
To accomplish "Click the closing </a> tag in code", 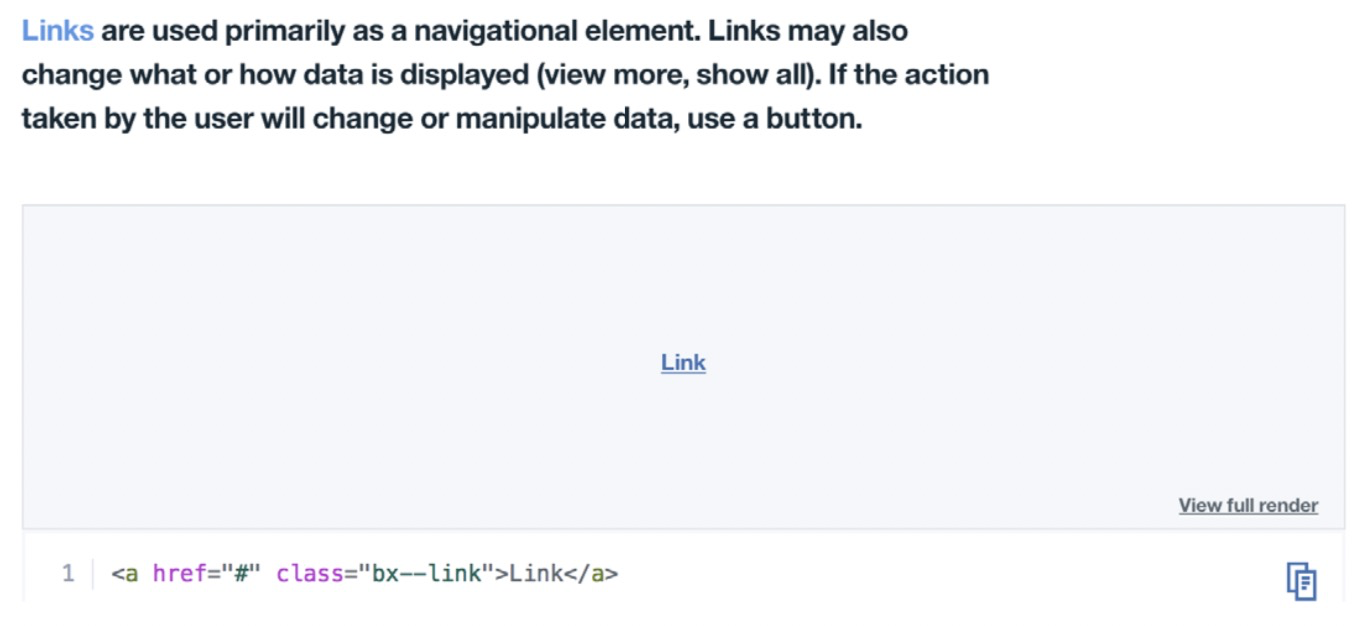I will point(594,574).
